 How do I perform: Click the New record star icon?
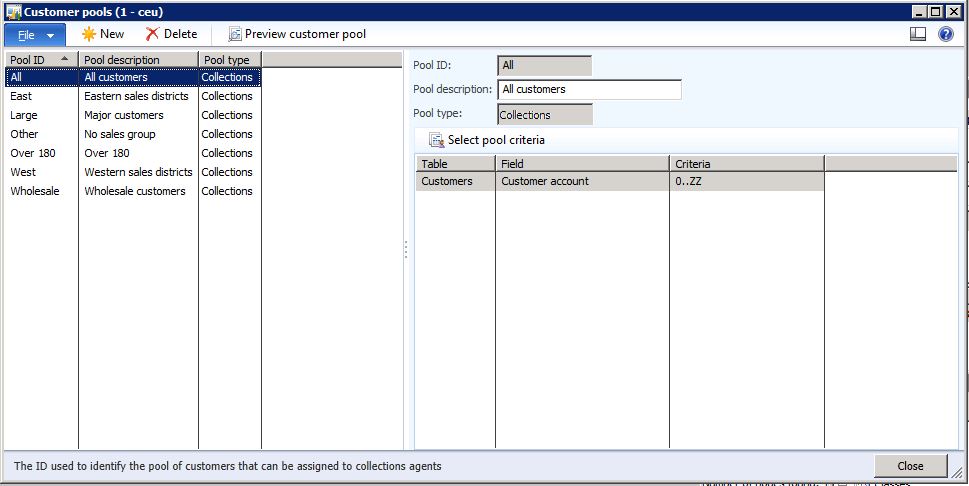(88, 34)
